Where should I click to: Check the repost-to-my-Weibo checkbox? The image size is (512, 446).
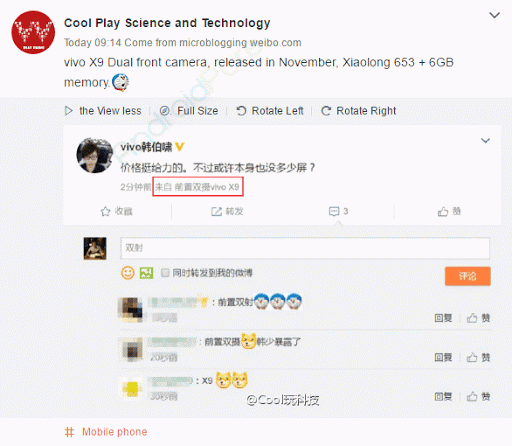165,273
